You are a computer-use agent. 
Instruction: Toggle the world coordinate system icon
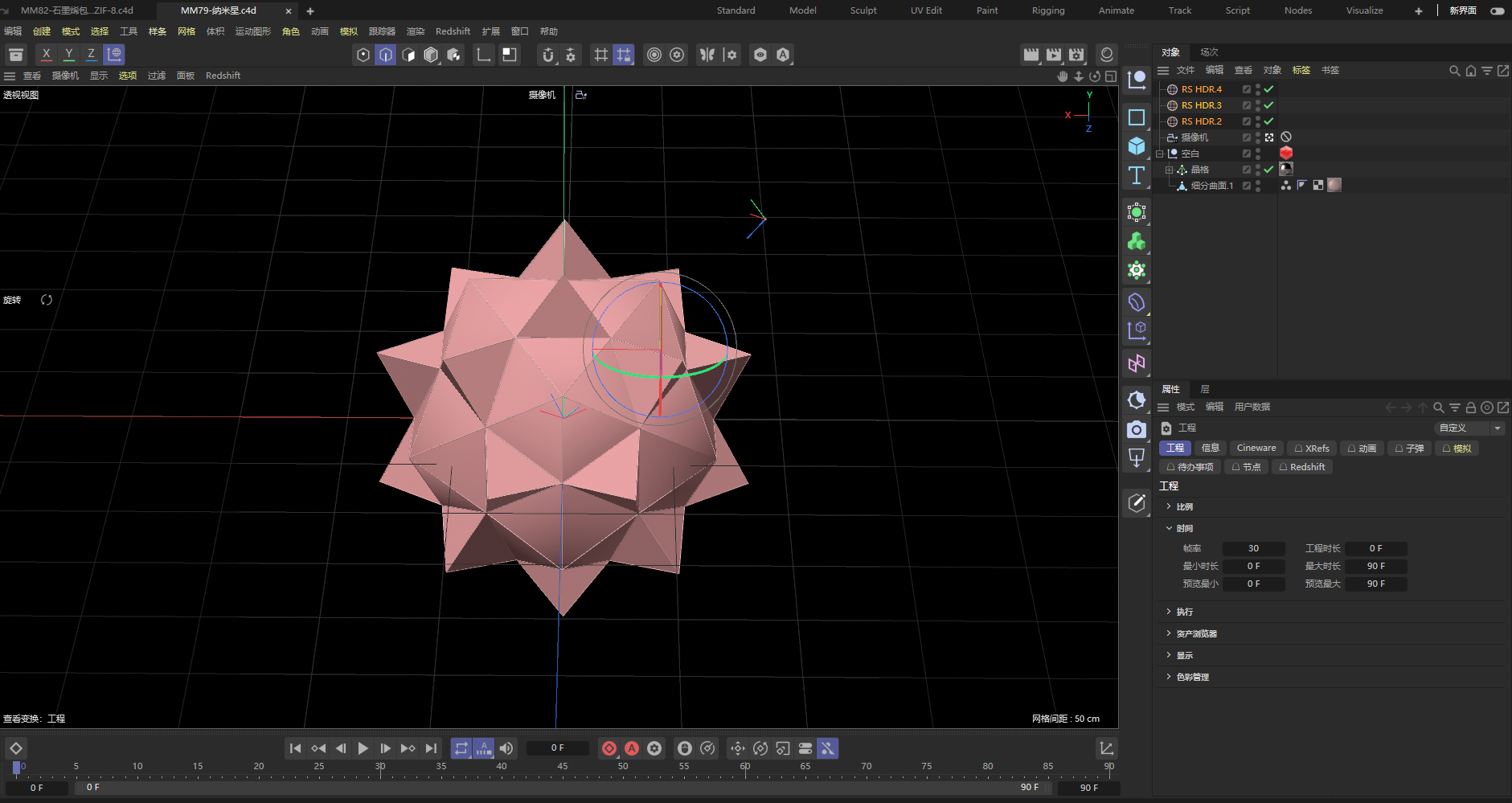click(x=115, y=54)
